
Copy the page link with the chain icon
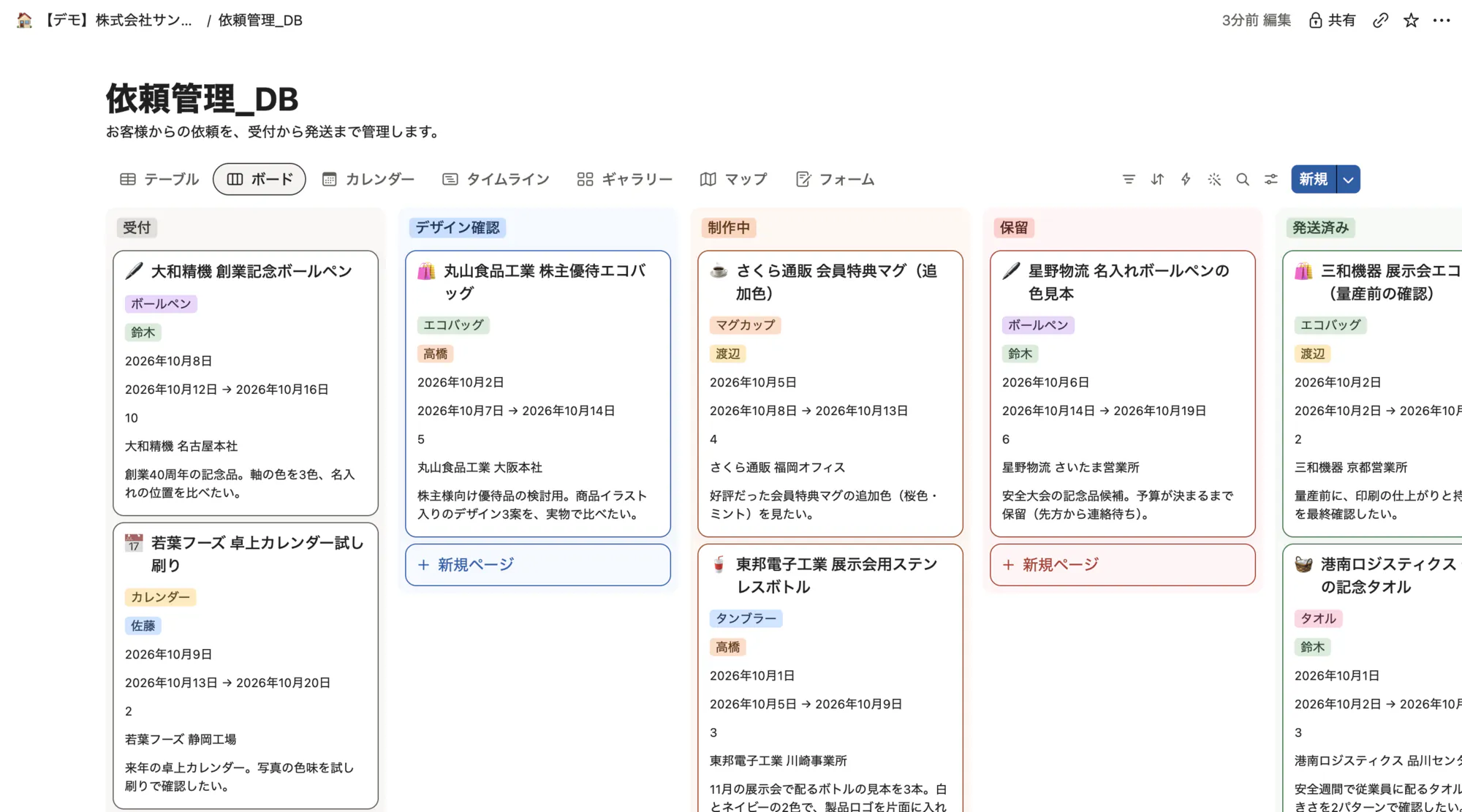pos(1380,20)
